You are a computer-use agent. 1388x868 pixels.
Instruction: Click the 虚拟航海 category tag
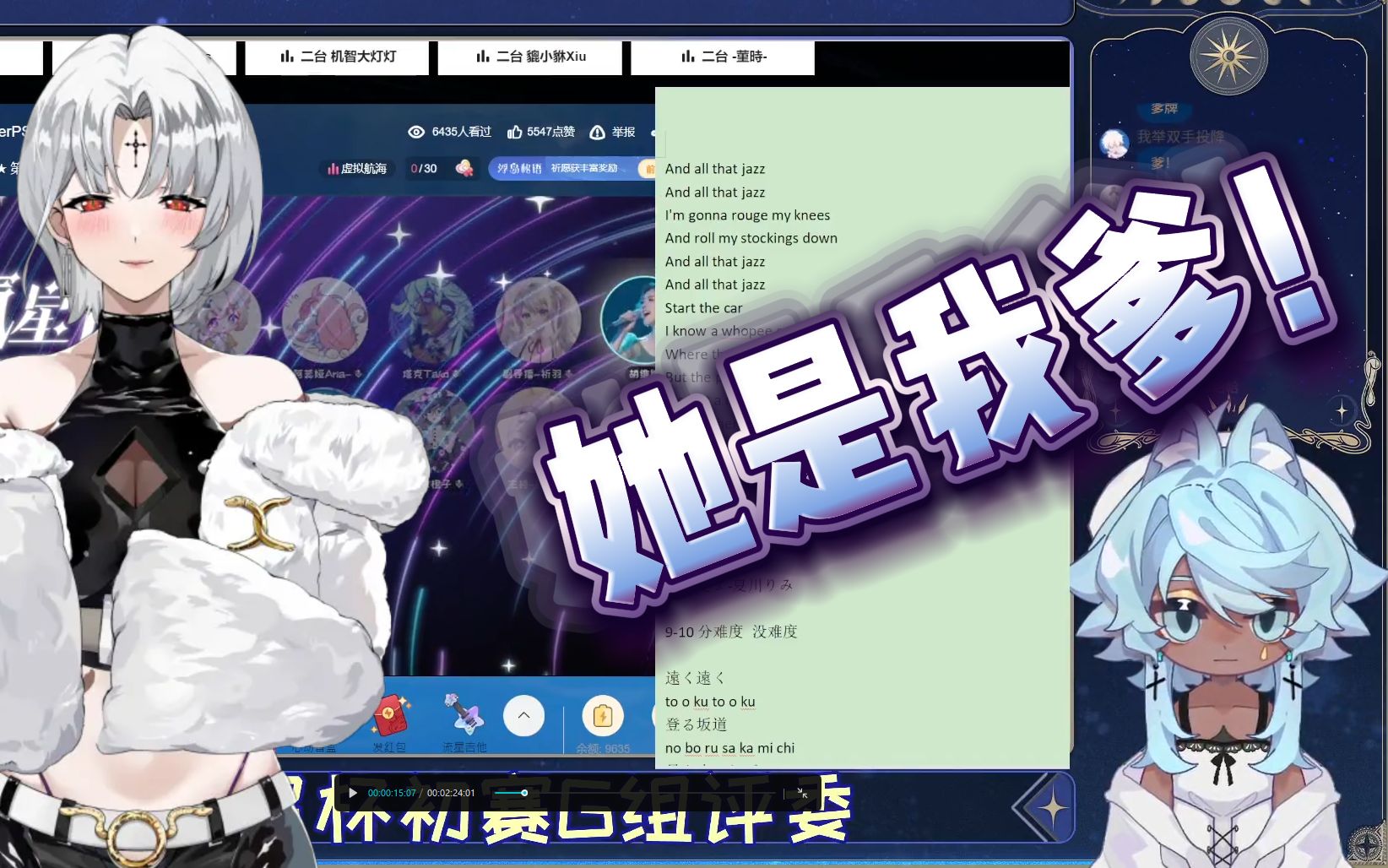[357, 168]
